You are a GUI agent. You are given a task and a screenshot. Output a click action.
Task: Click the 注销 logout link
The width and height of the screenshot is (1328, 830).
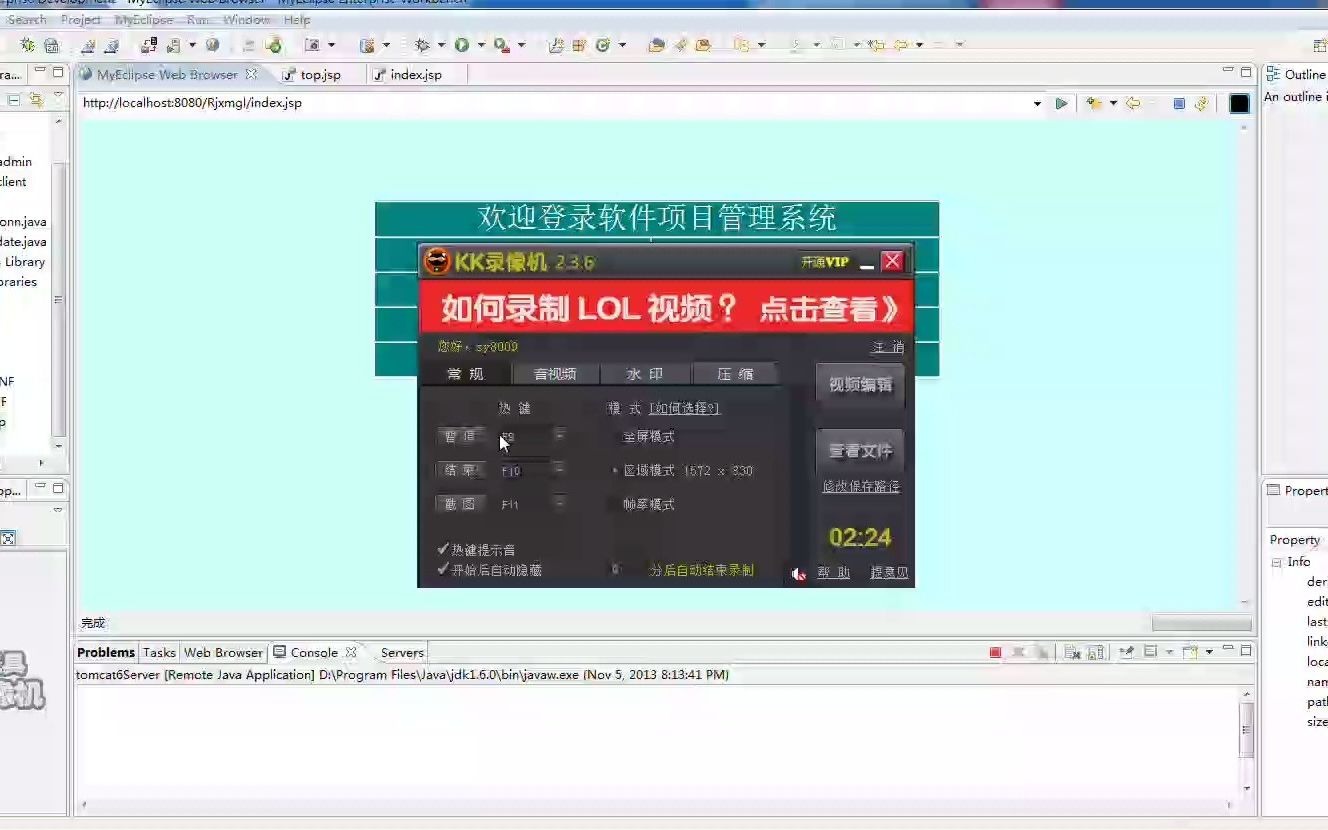(x=887, y=347)
